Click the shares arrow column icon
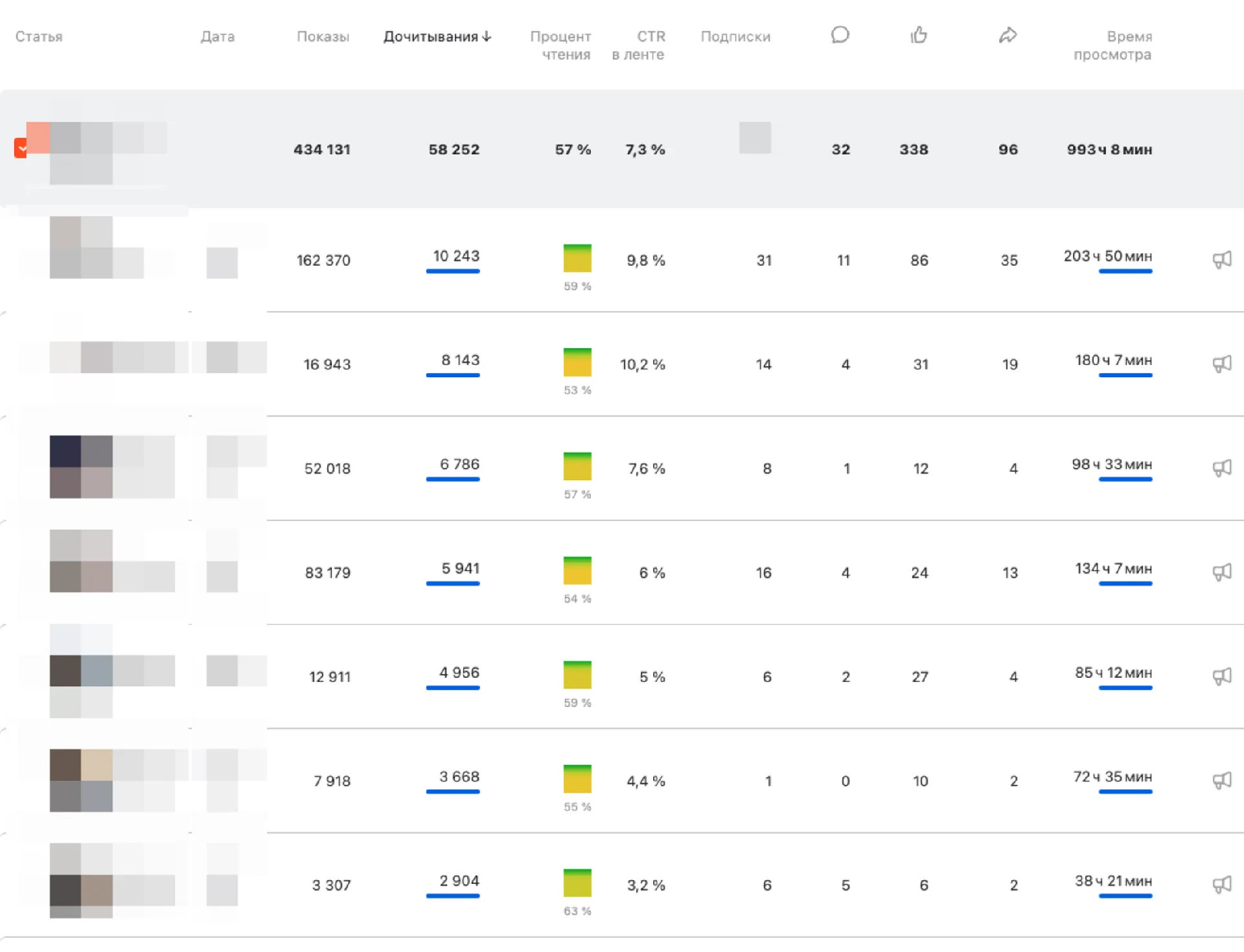The height and width of the screenshot is (952, 1244). pos(1008,35)
